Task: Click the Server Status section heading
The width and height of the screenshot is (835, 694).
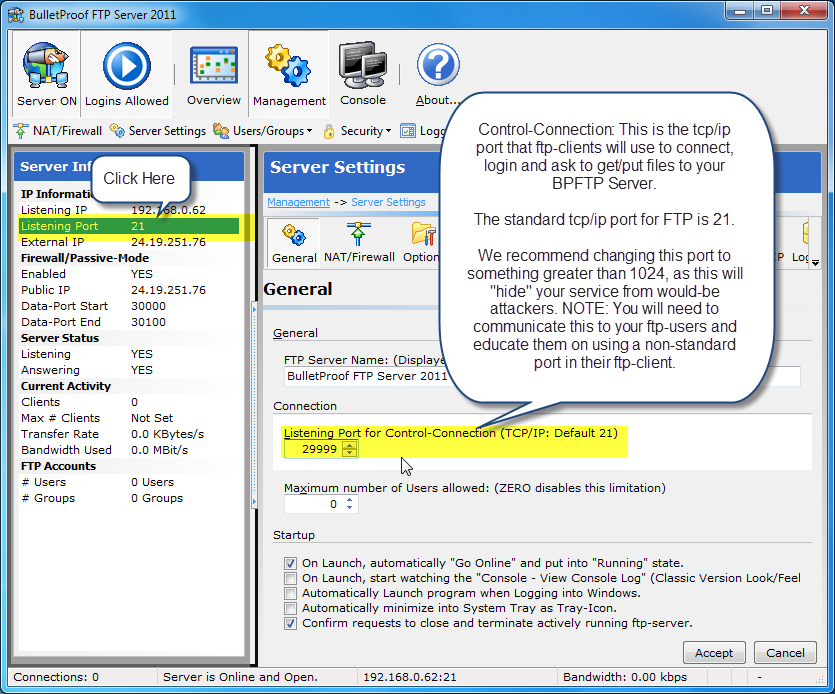Action: pyautogui.click(x=60, y=338)
